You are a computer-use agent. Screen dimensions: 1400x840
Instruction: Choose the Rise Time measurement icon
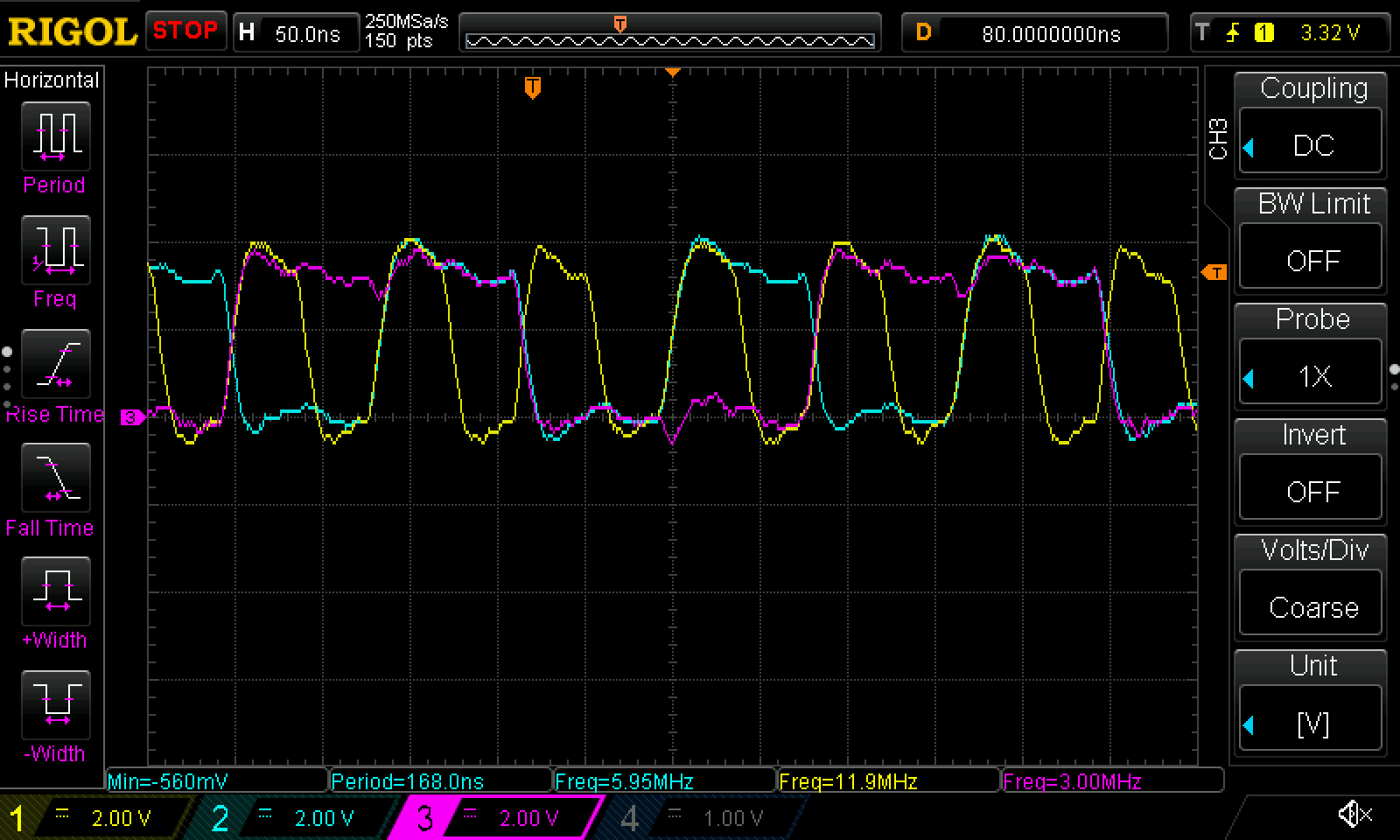tap(55, 365)
